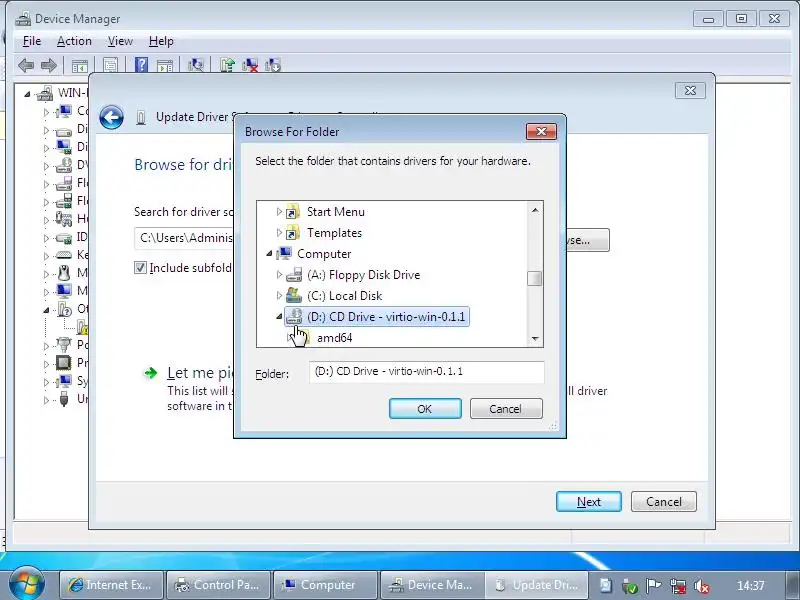Click OK in Browse For Folder dialog

click(x=425, y=409)
